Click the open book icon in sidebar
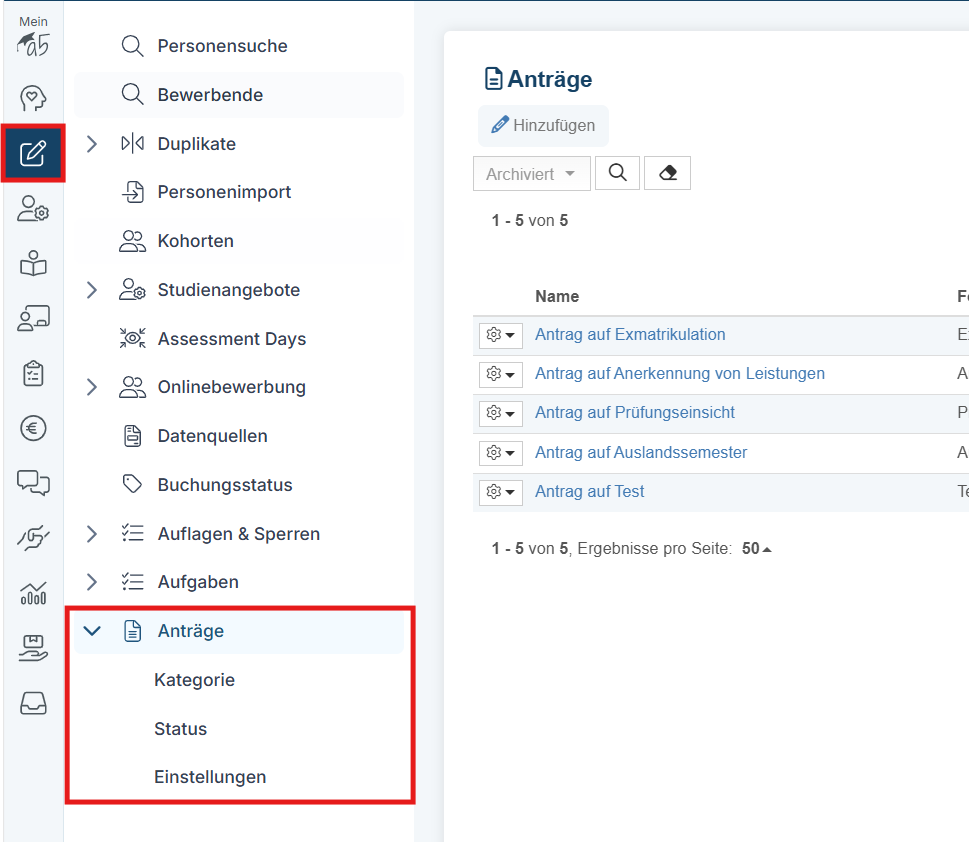This screenshot has width=969, height=842. pos(33,265)
